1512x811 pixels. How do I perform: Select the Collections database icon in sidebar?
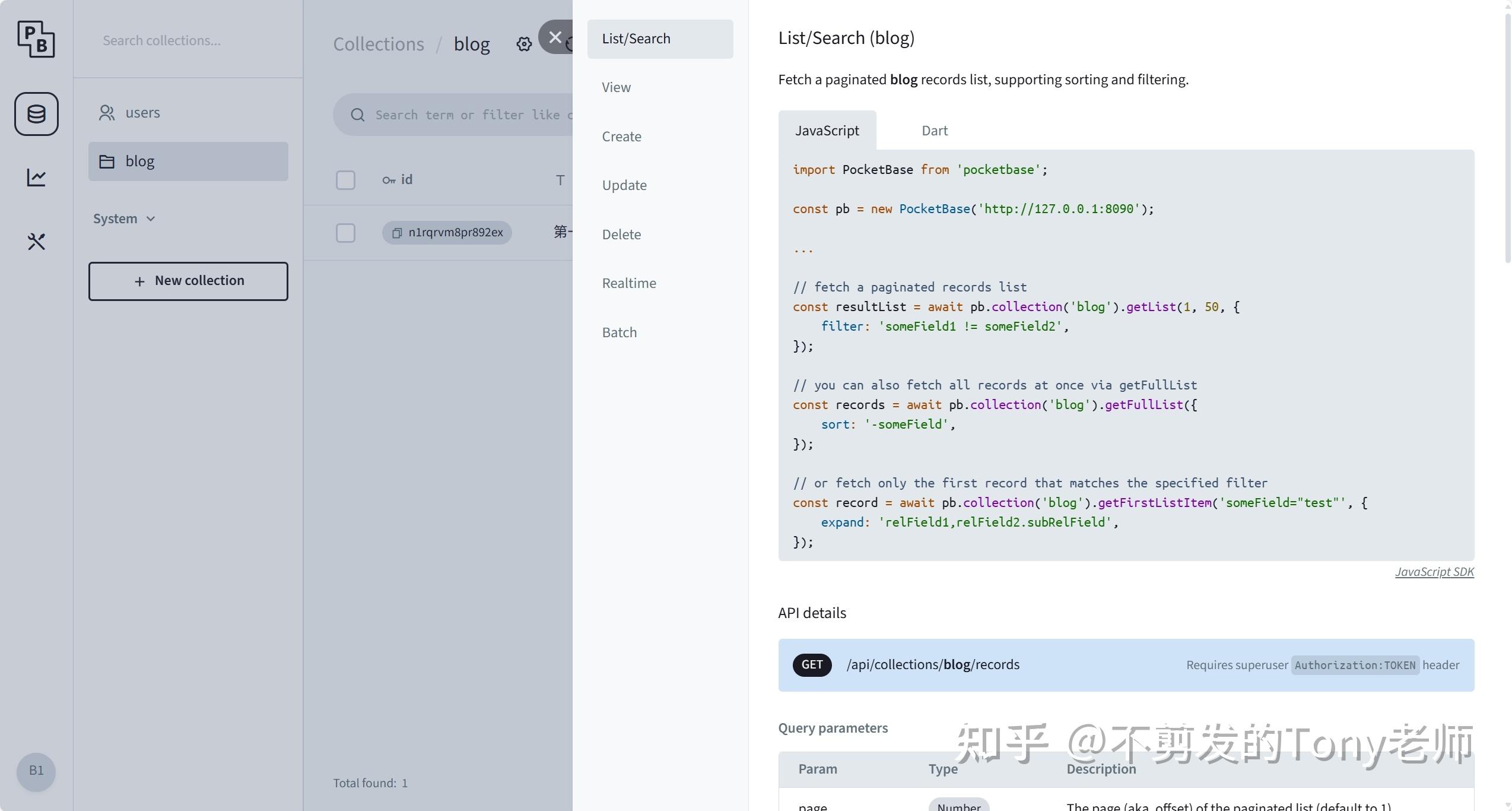(36, 114)
